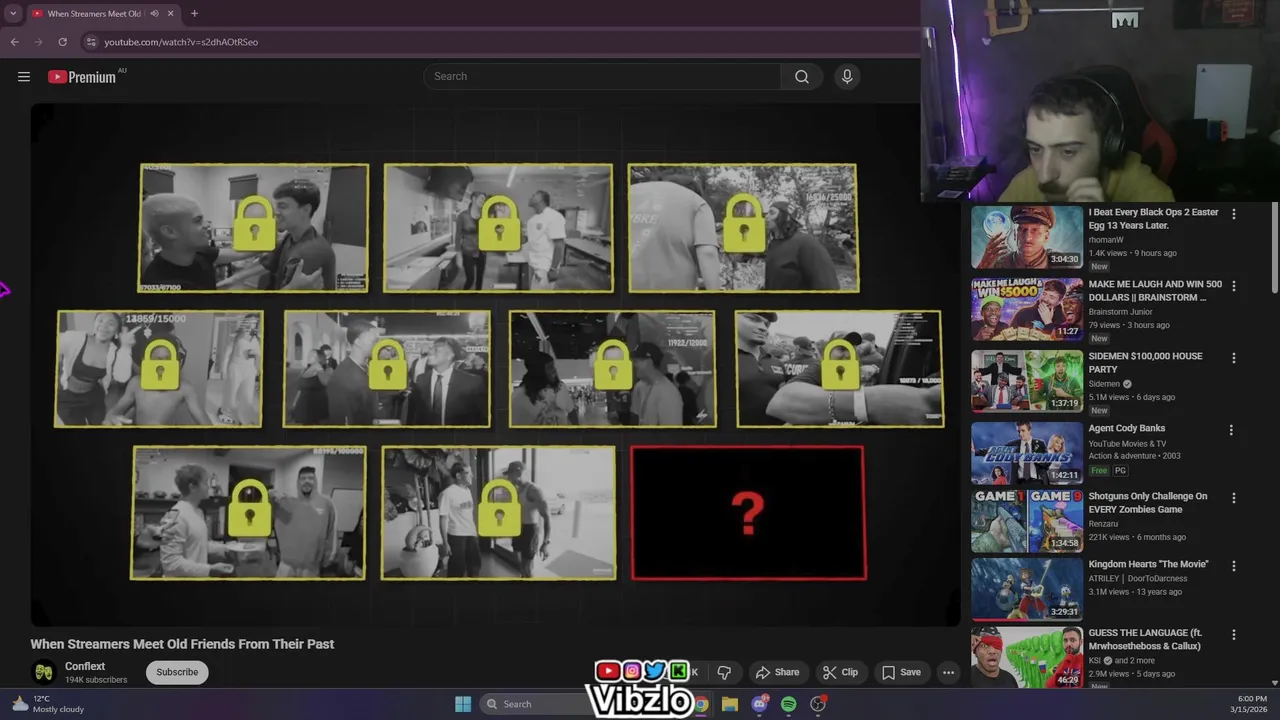
Task: Open options for SIDEMEN HOUSE PARTY video
Action: click(x=1233, y=358)
